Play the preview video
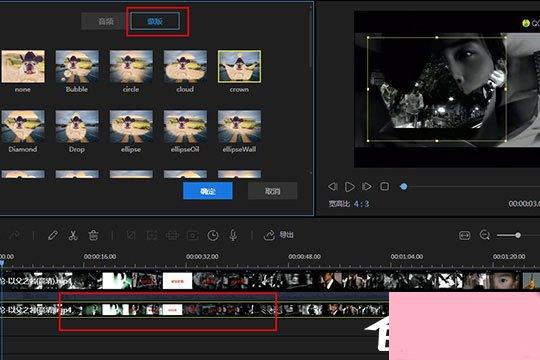This screenshot has height=360, width=540. click(x=349, y=186)
